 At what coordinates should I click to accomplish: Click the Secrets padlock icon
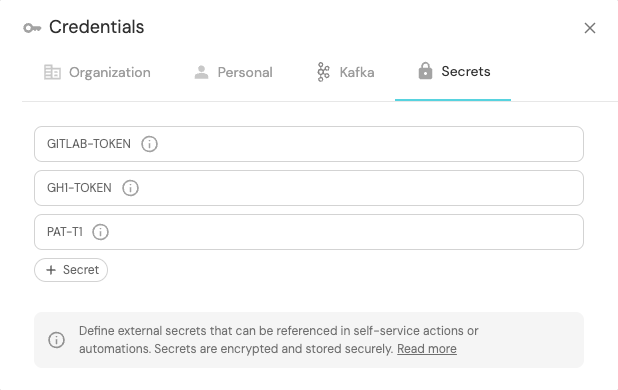click(425, 71)
